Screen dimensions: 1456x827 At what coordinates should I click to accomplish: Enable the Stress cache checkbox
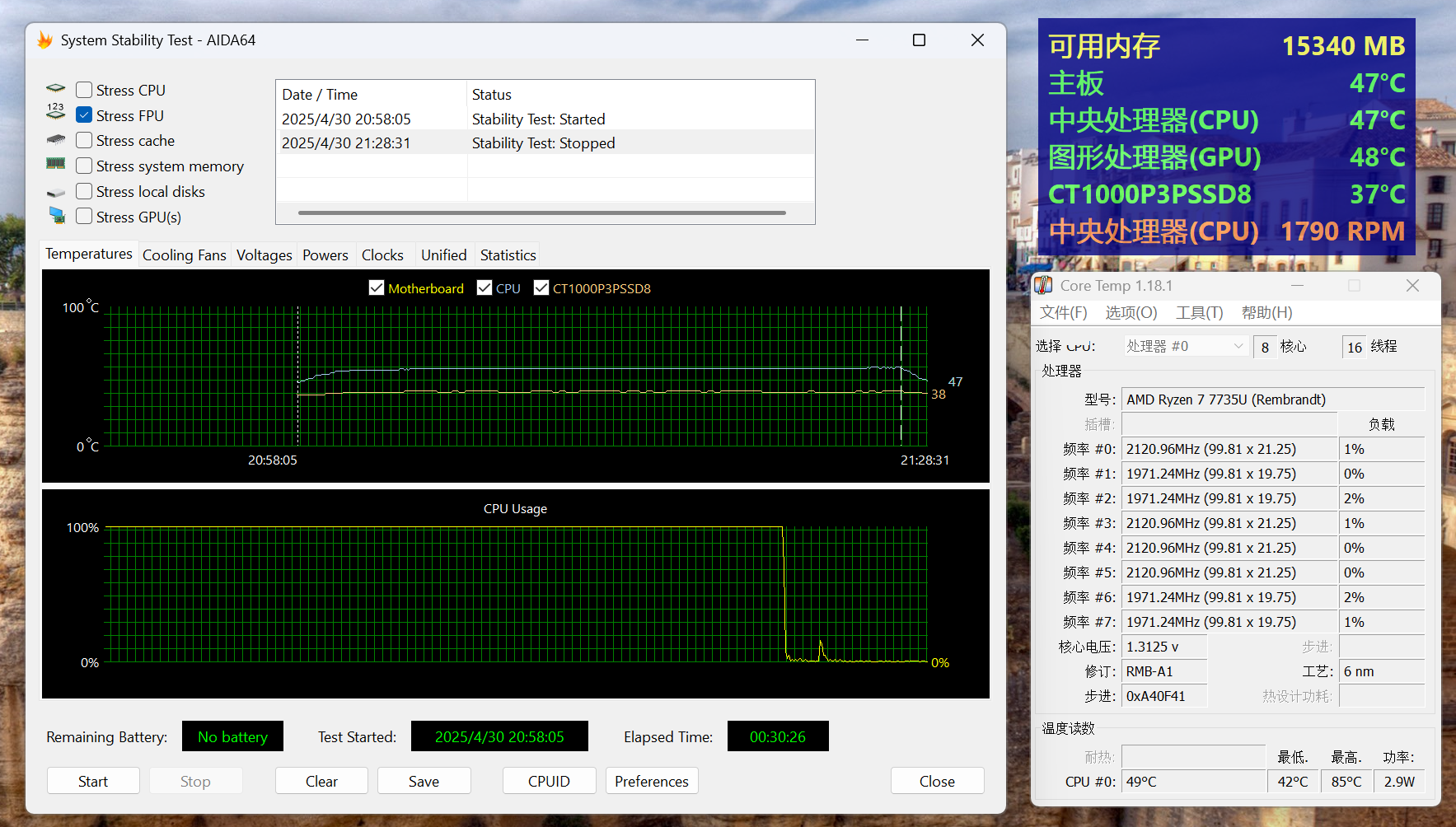[84, 141]
